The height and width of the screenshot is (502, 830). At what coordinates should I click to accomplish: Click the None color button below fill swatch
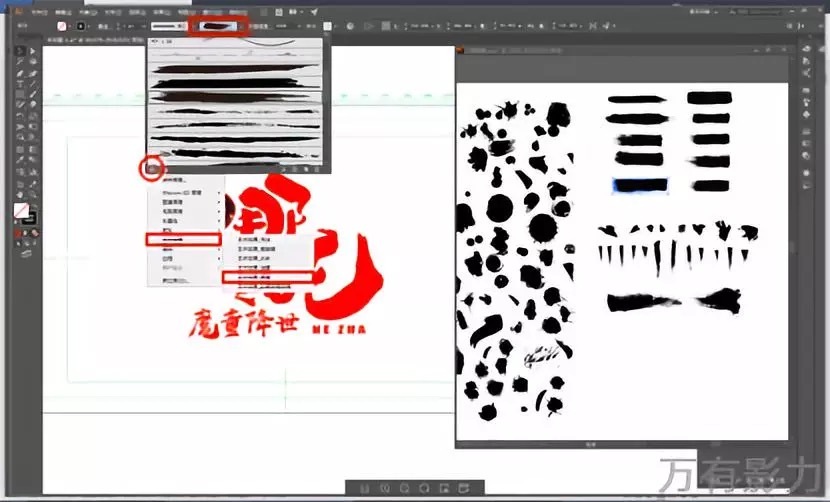(x=33, y=234)
